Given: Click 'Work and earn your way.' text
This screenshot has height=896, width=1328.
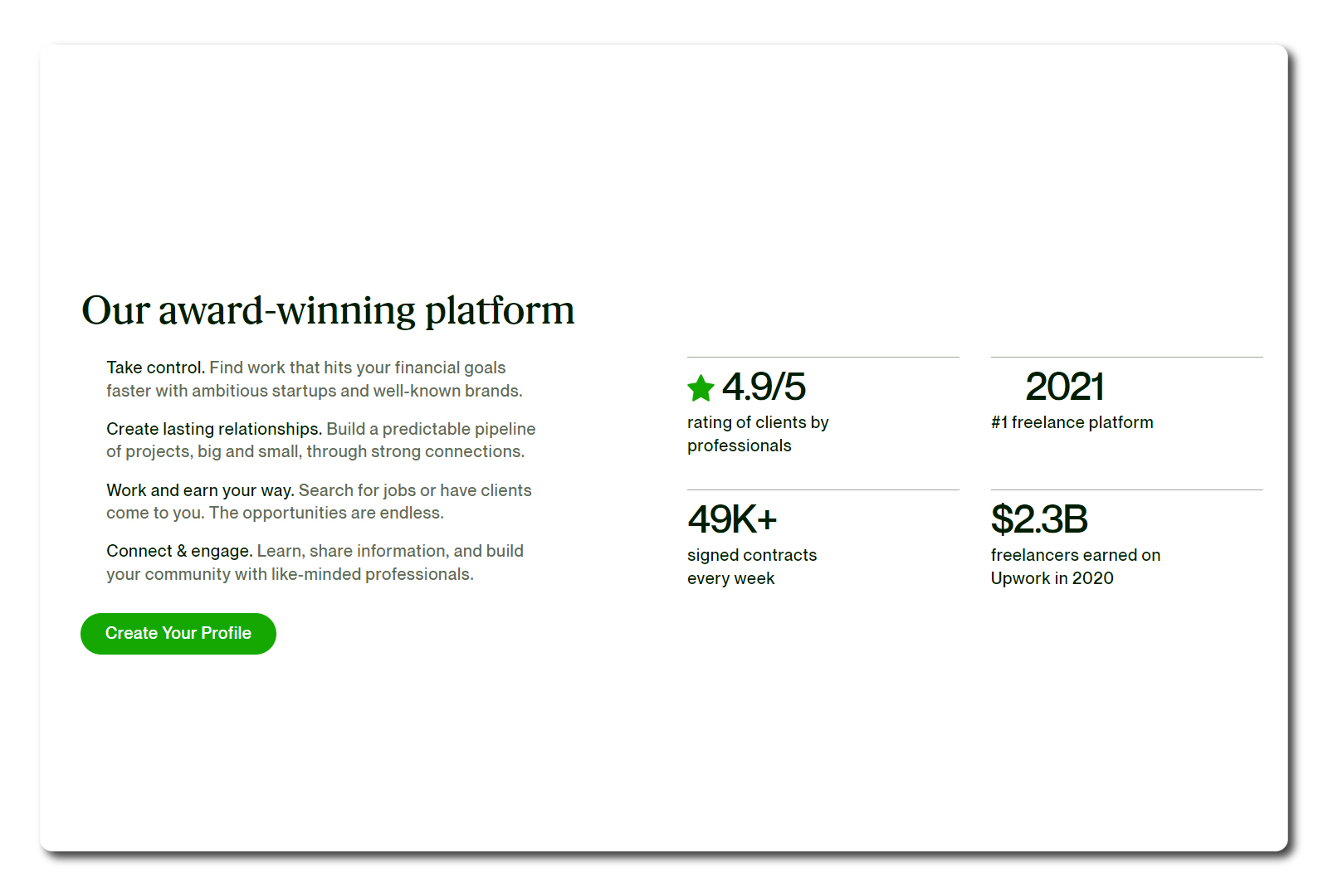Looking at the screenshot, I should point(200,490).
